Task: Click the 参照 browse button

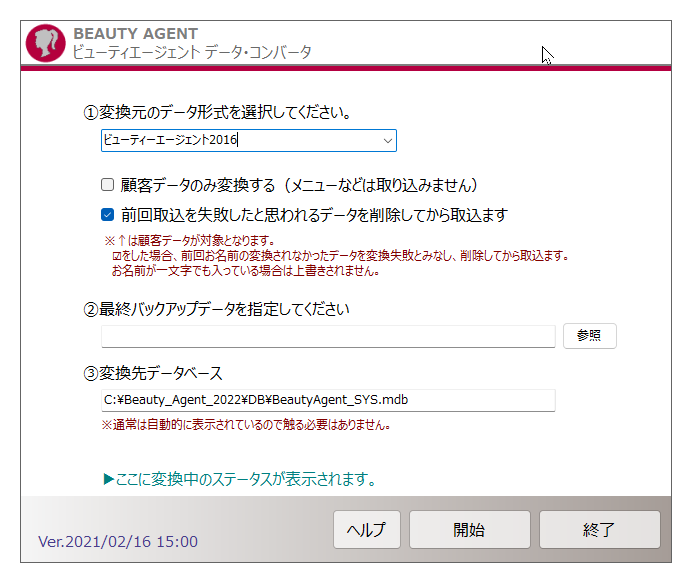Action: (x=590, y=336)
